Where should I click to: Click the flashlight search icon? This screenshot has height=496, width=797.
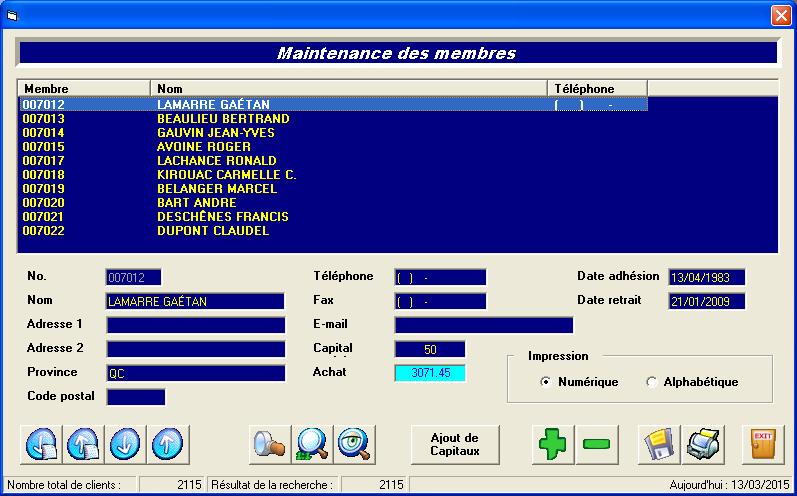(x=269, y=443)
